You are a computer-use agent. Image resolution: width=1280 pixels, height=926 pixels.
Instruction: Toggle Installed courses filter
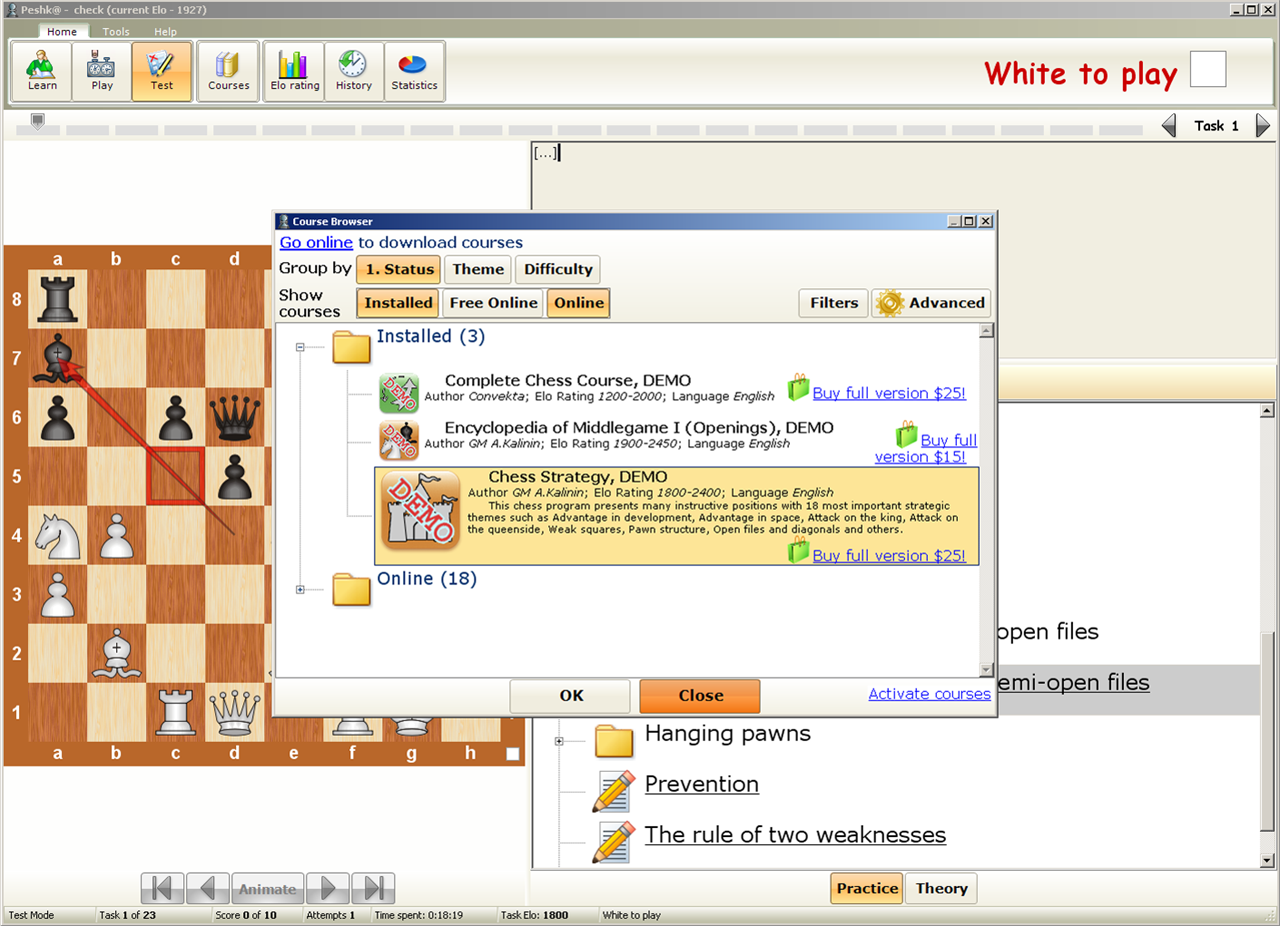pyautogui.click(x=398, y=303)
